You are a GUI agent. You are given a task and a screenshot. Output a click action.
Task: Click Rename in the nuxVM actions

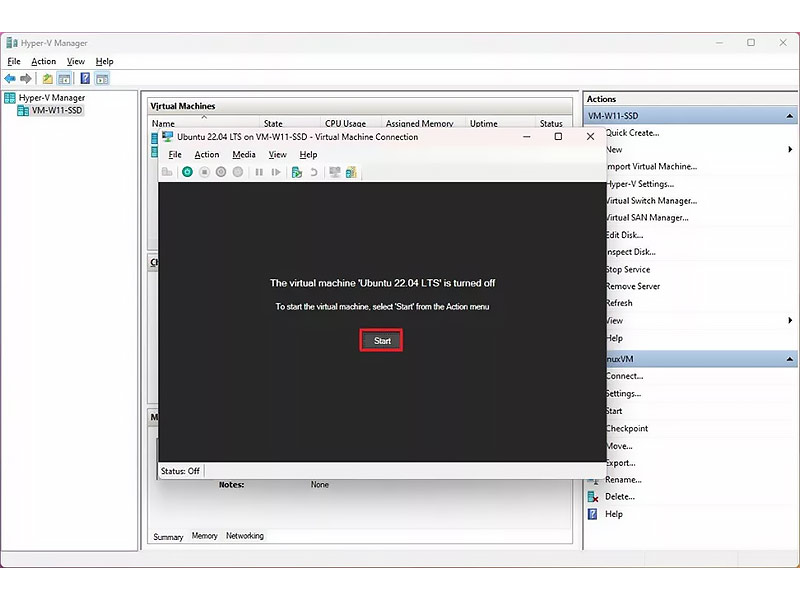click(623, 480)
